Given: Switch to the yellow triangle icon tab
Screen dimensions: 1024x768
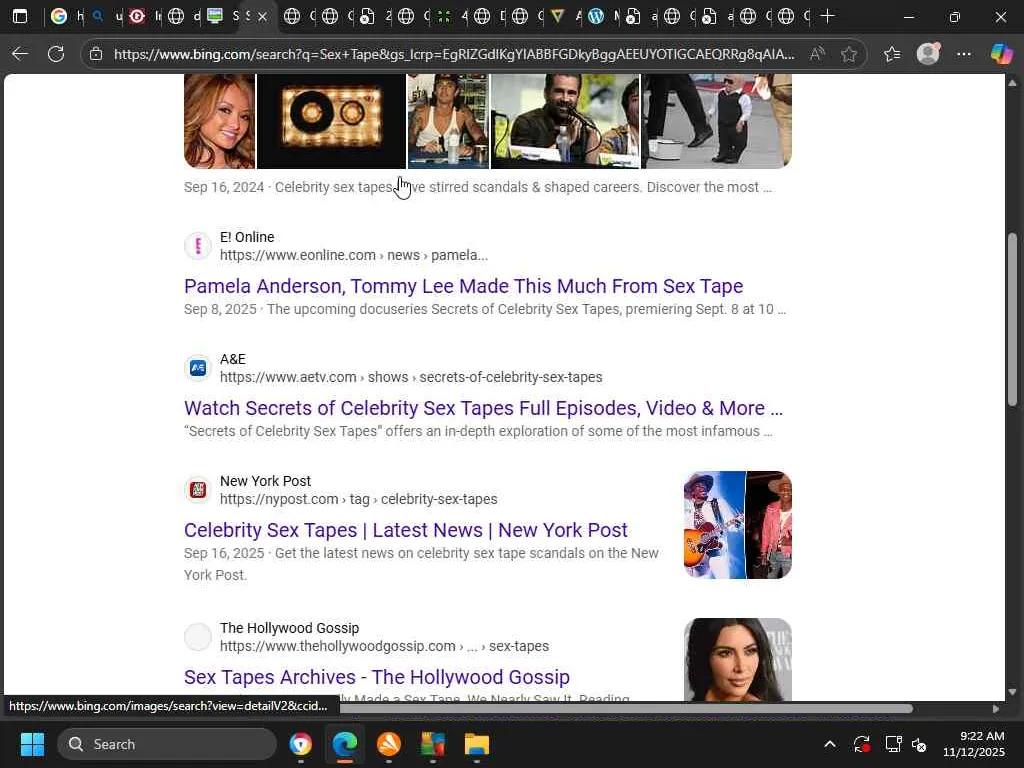Looking at the screenshot, I should click(558, 16).
